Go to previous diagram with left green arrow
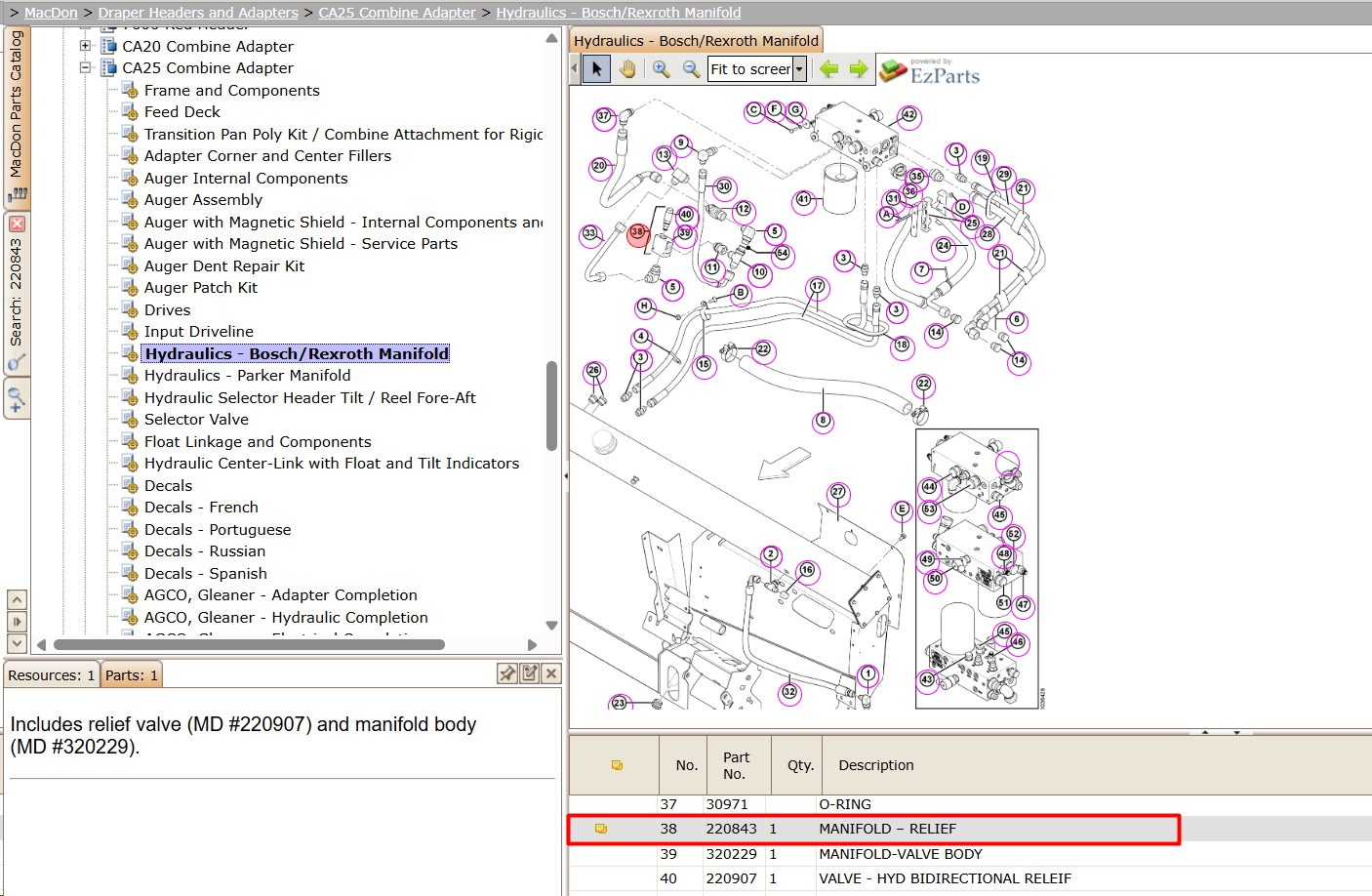The width and height of the screenshot is (1372, 896). (829, 69)
